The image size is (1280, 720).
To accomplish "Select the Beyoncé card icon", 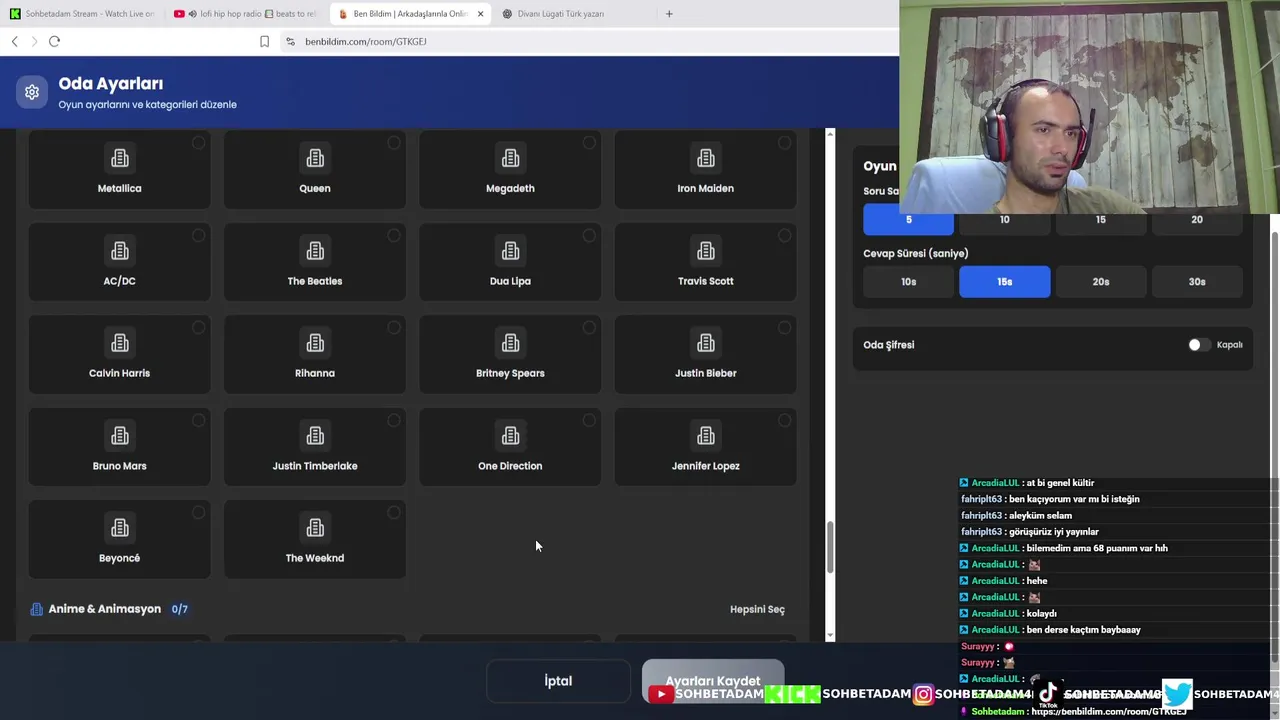I will tap(120, 528).
